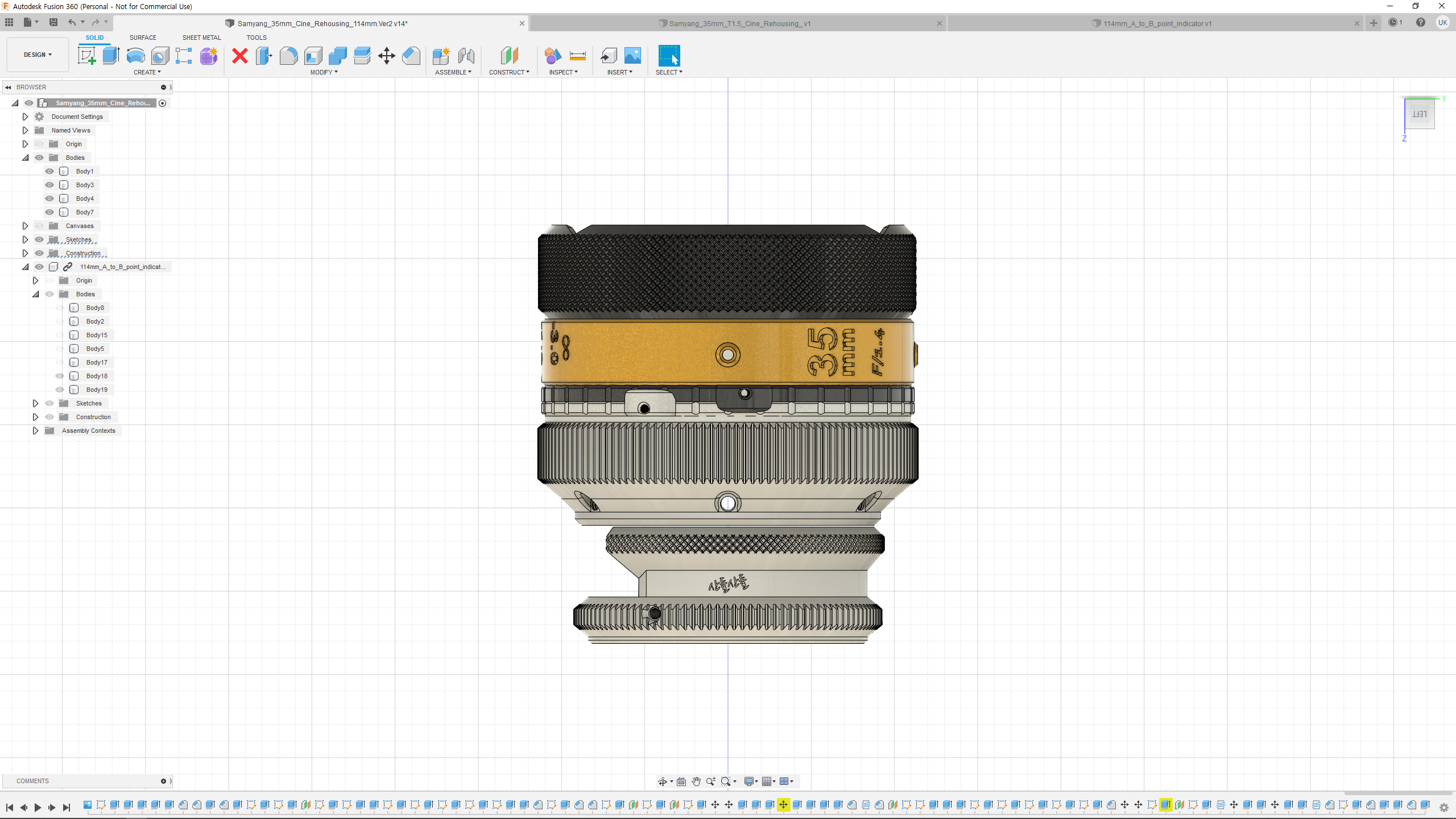
Task: Open the CONSTRUCT menu
Action: point(508,72)
